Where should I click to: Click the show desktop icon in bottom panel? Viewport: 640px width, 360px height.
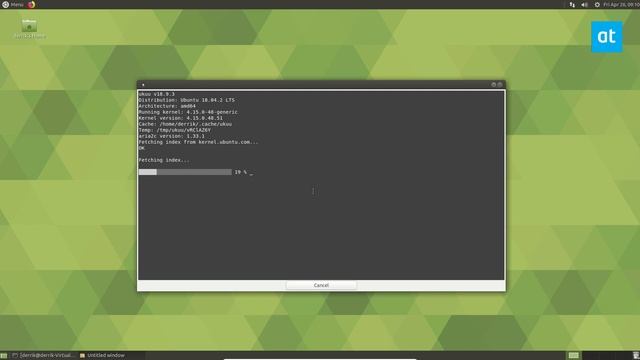pos(4,356)
